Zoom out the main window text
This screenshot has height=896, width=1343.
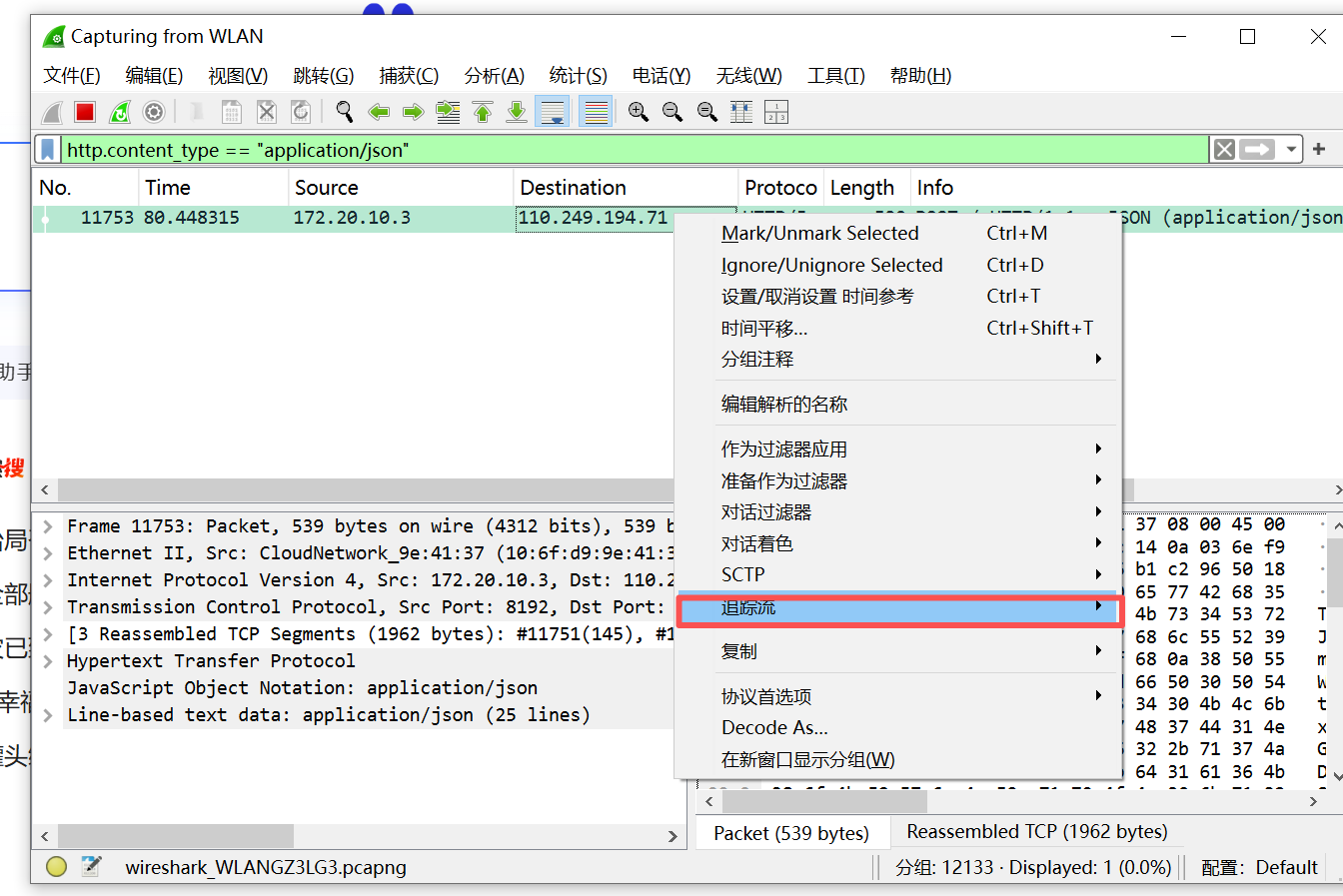(672, 112)
